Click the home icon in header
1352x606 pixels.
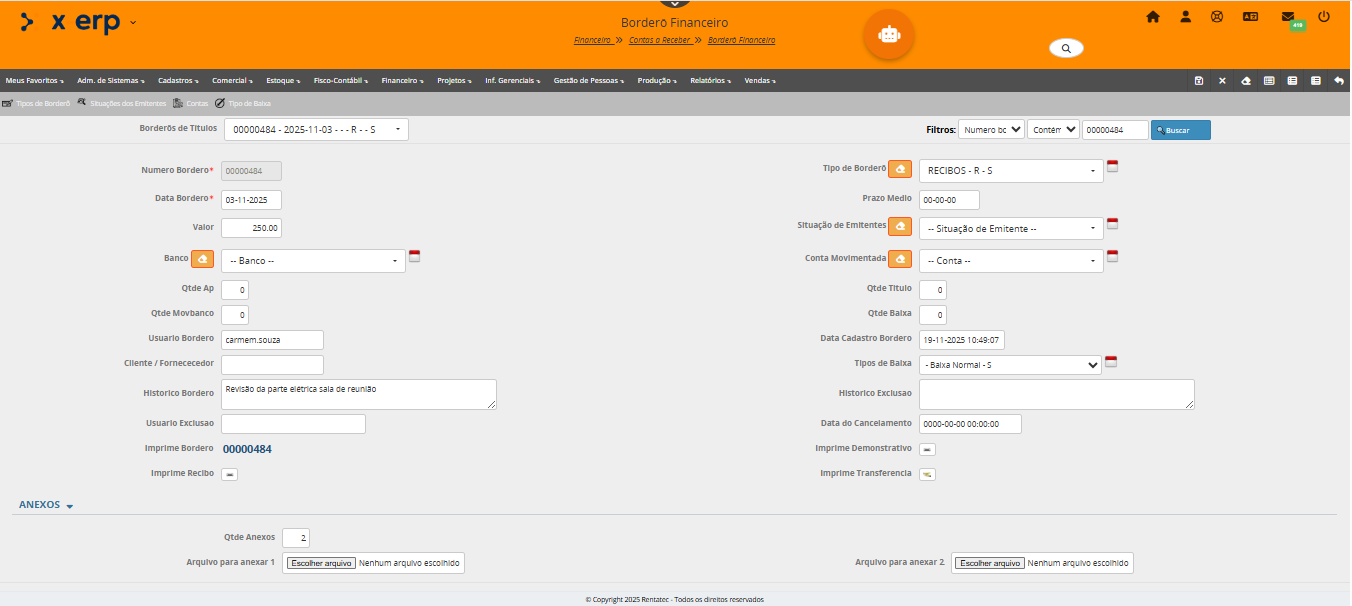pos(1153,17)
